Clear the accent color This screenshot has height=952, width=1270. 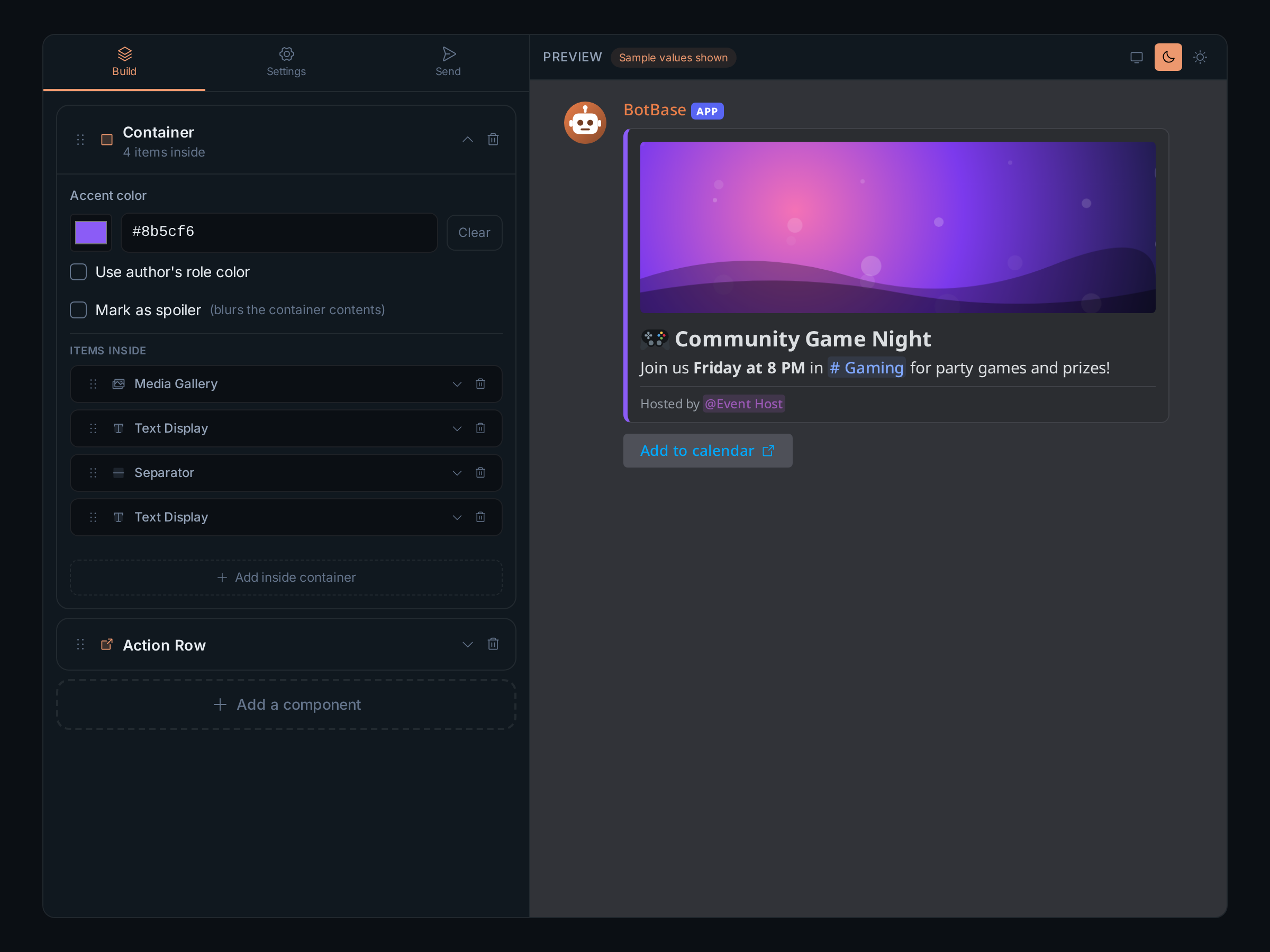pos(474,232)
